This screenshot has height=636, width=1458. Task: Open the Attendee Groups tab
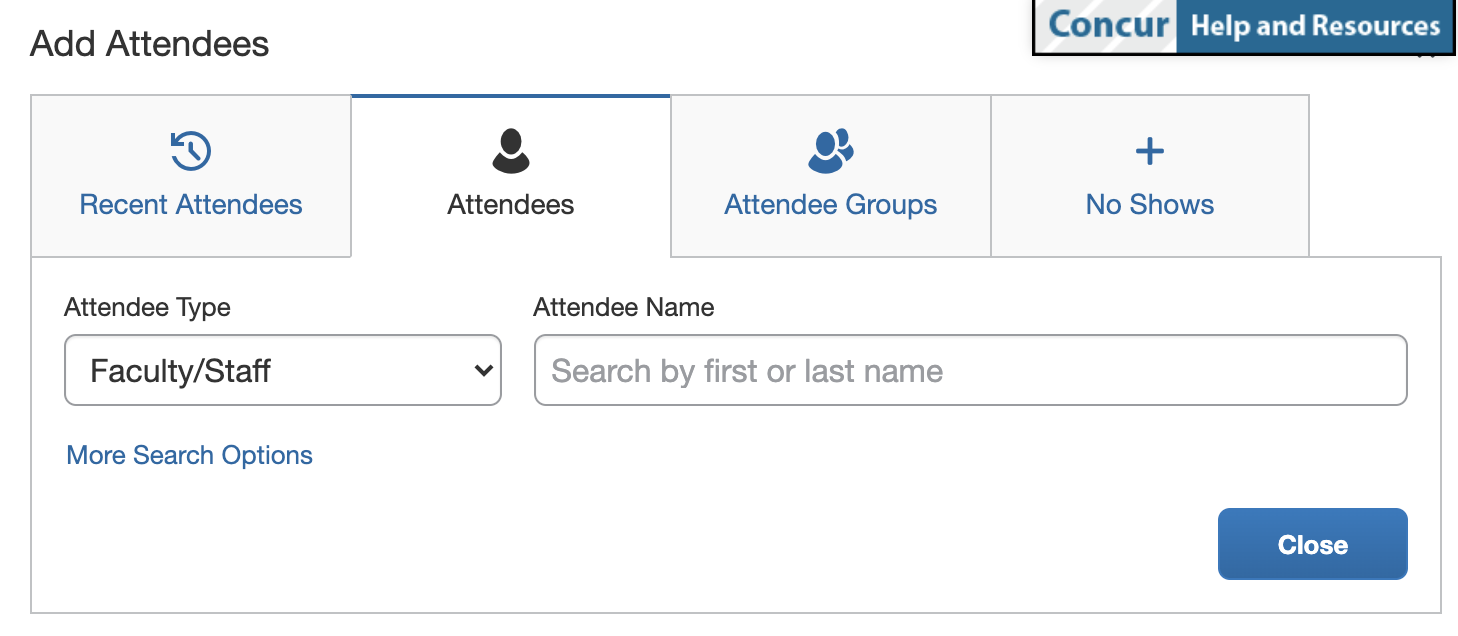click(830, 205)
